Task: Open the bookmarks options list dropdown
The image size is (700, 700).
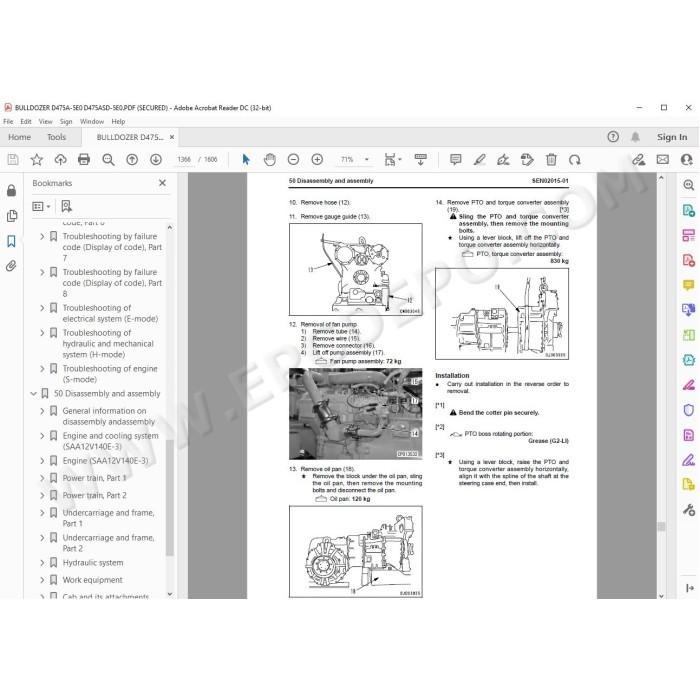Action: coord(41,206)
